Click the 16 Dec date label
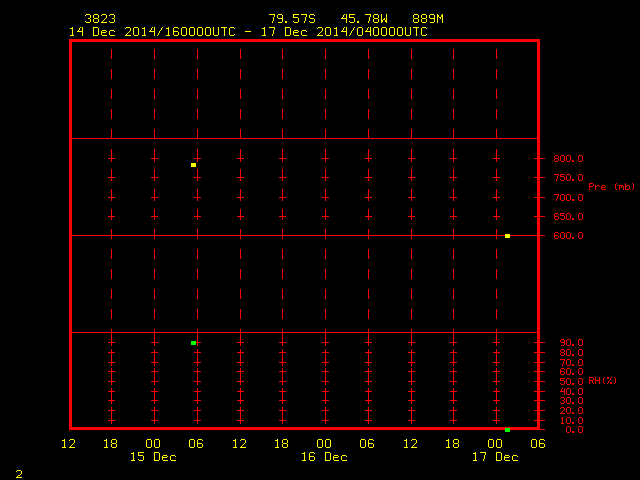Image resolution: width=640 pixels, height=480 pixels. [x=324, y=457]
